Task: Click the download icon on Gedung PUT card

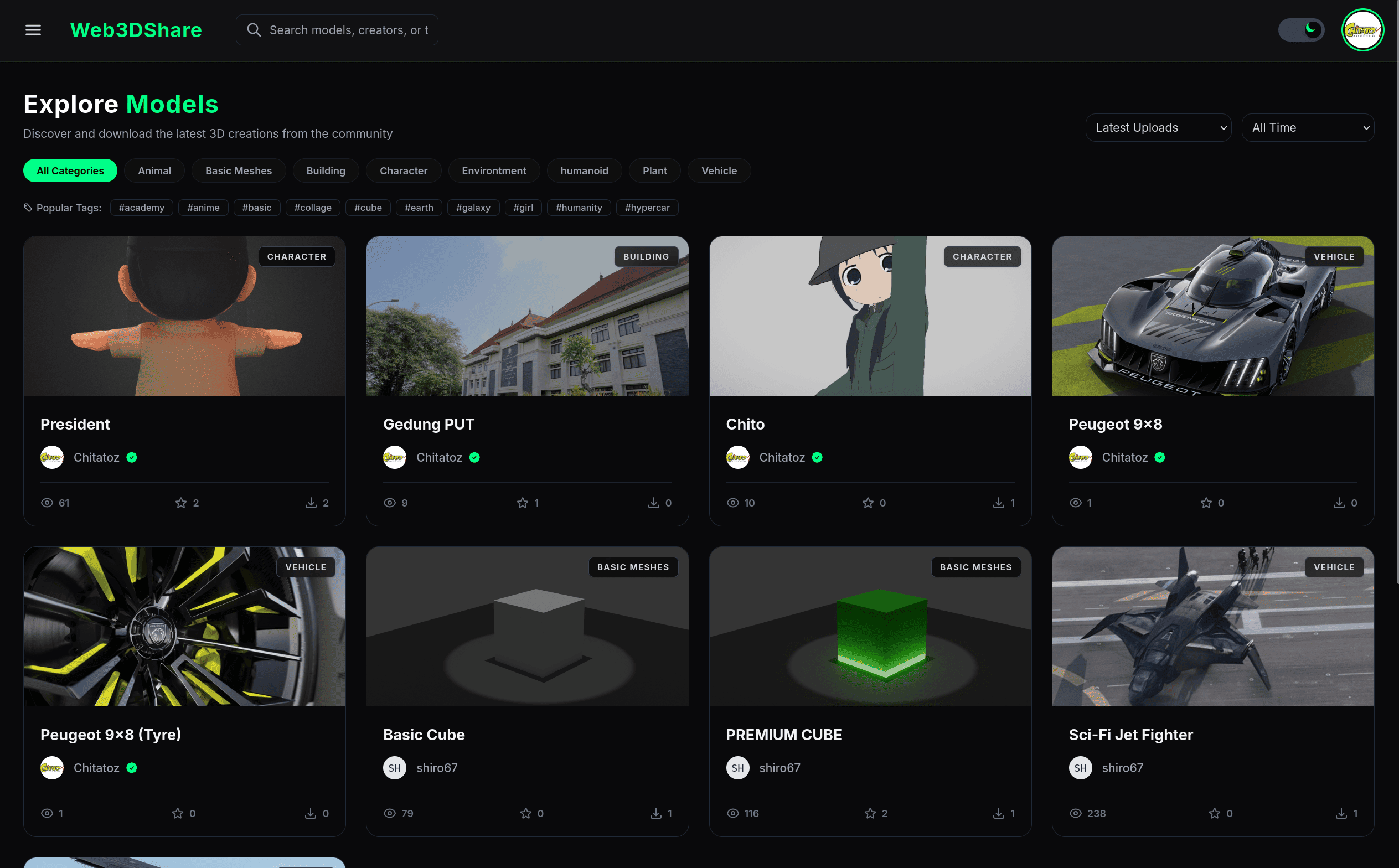Action: (x=653, y=503)
